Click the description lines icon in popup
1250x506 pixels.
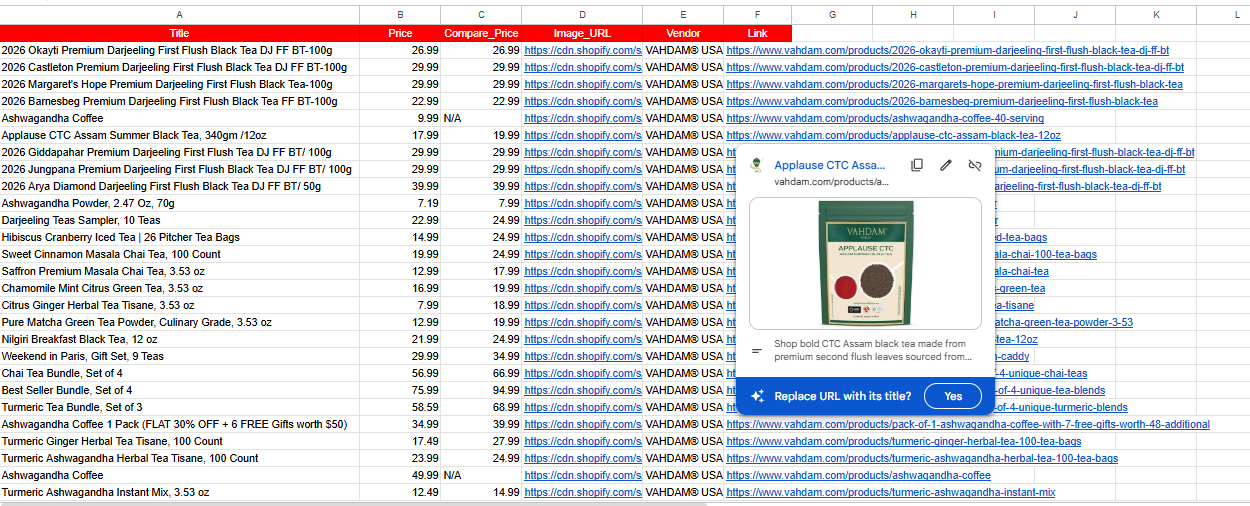point(757,350)
